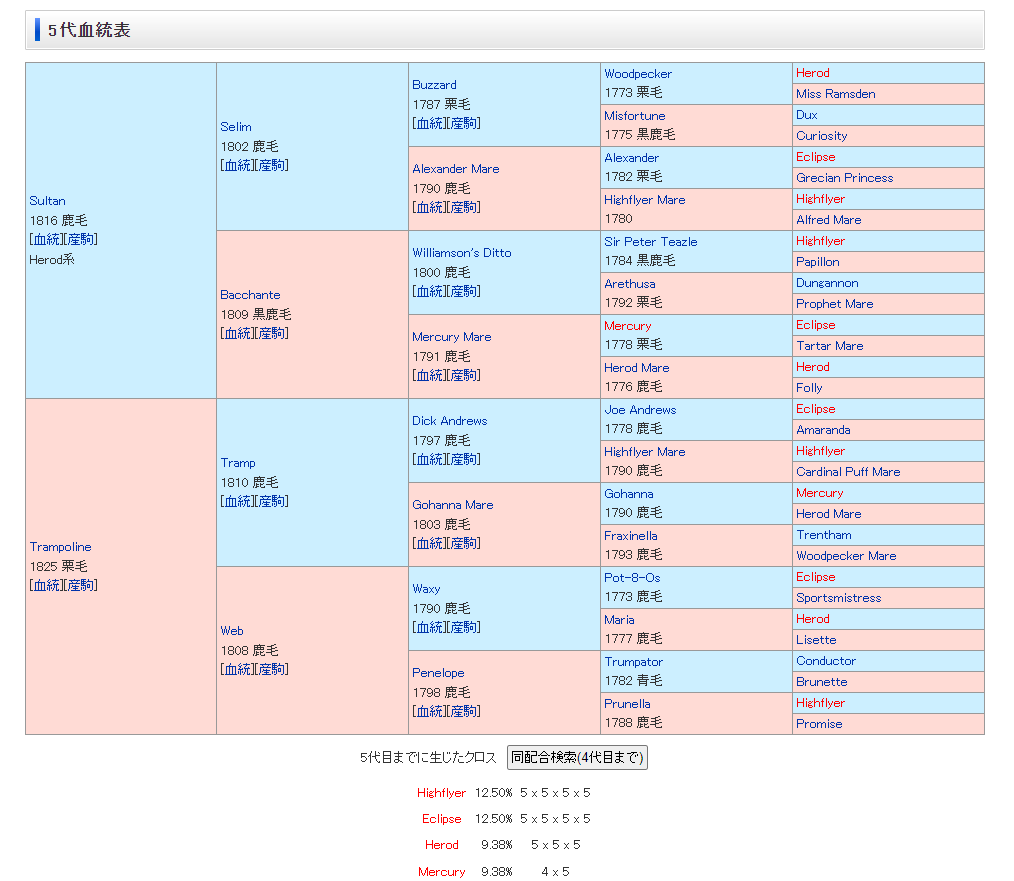This screenshot has height=881, width=1014.
Task: Click the 同配合検索(4代目まで) button
Action: pyautogui.click(x=577, y=758)
